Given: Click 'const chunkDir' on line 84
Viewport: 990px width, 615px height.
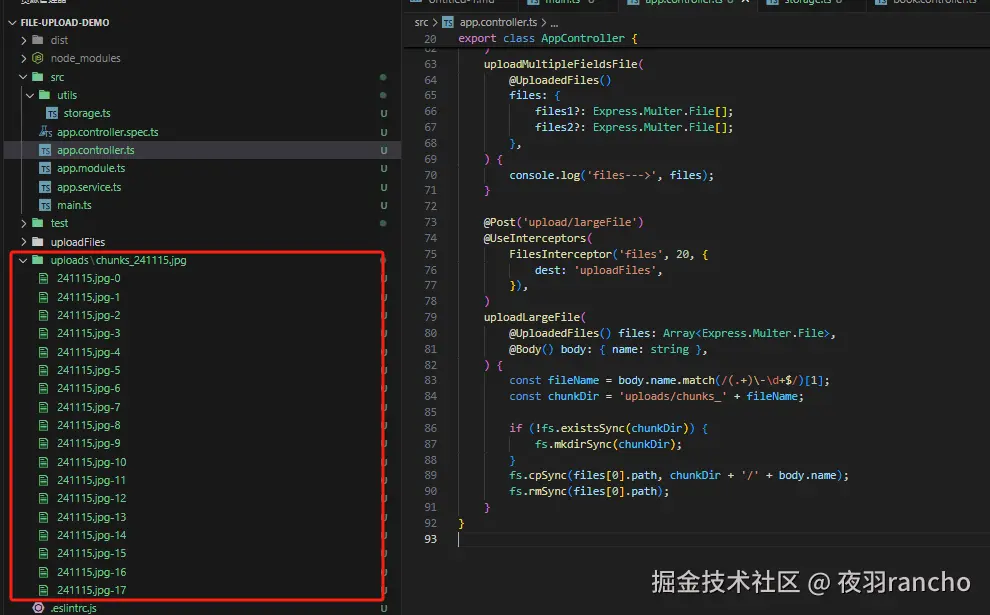Looking at the screenshot, I should coord(554,397).
